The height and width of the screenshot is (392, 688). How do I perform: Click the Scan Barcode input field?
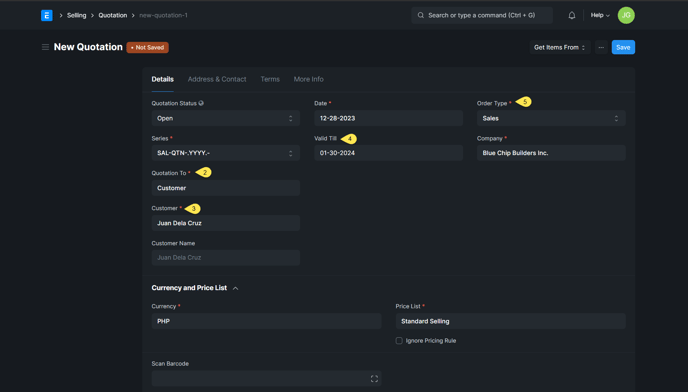pos(266,378)
